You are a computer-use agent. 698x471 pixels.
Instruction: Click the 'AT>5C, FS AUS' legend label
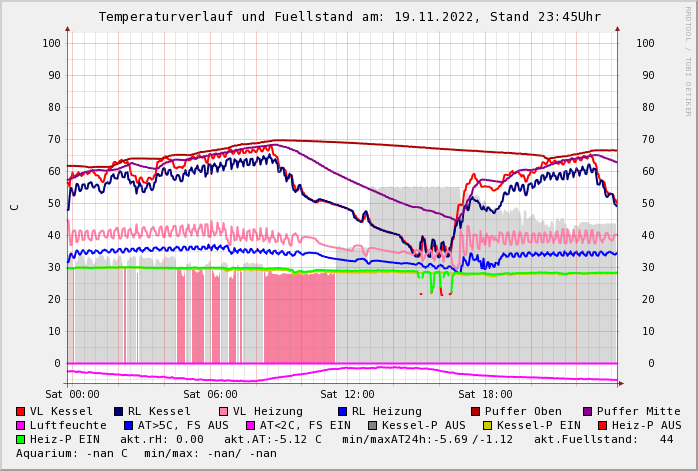(x=183, y=425)
